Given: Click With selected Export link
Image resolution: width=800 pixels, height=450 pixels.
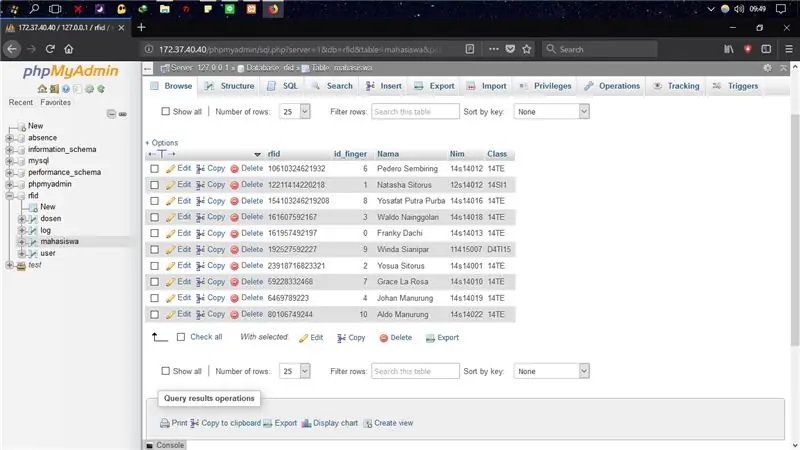Looking at the screenshot, I should (442, 338).
